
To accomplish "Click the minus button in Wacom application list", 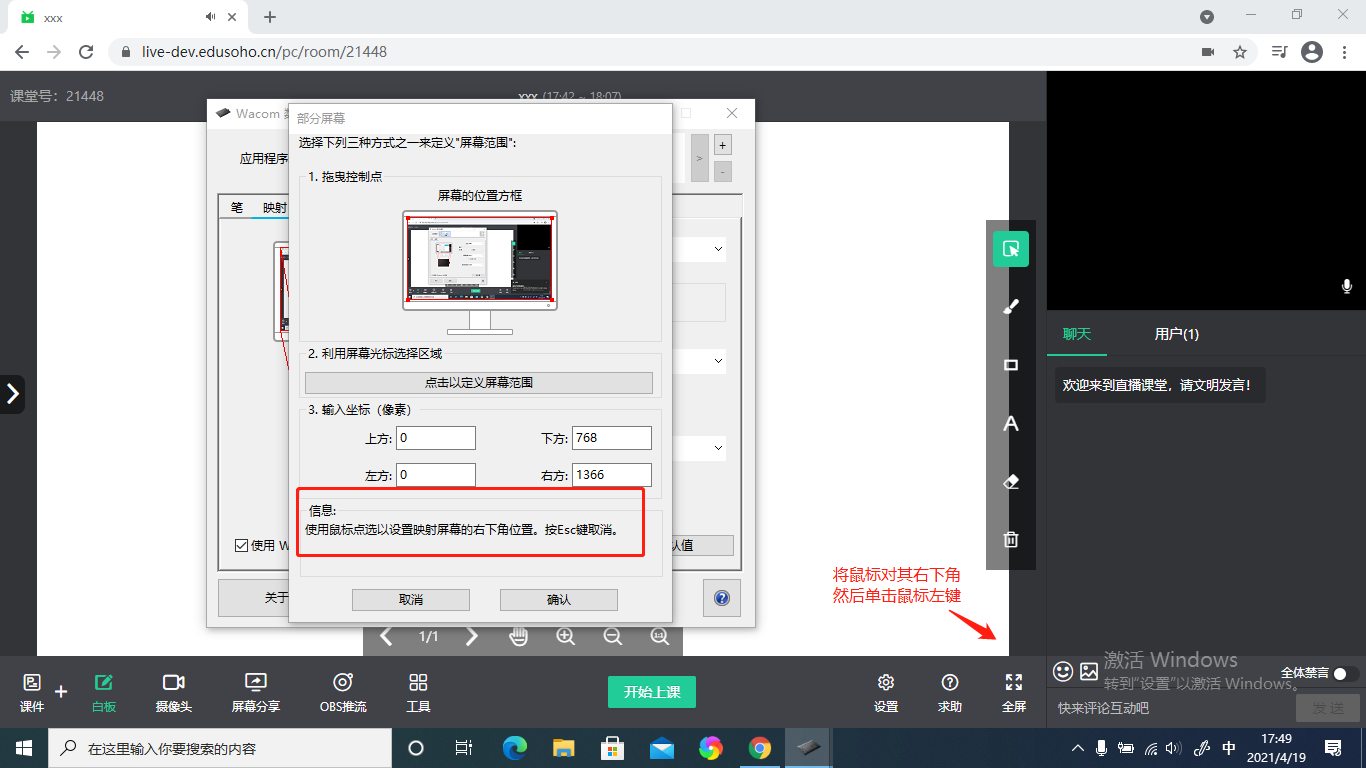I will click(x=723, y=171).
